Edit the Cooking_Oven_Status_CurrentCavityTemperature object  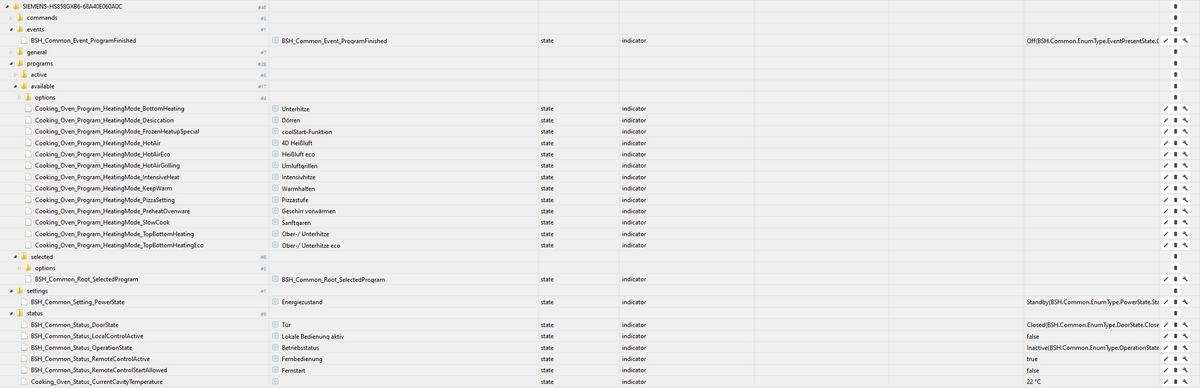pyautogui.click(x=1165, y=382)
